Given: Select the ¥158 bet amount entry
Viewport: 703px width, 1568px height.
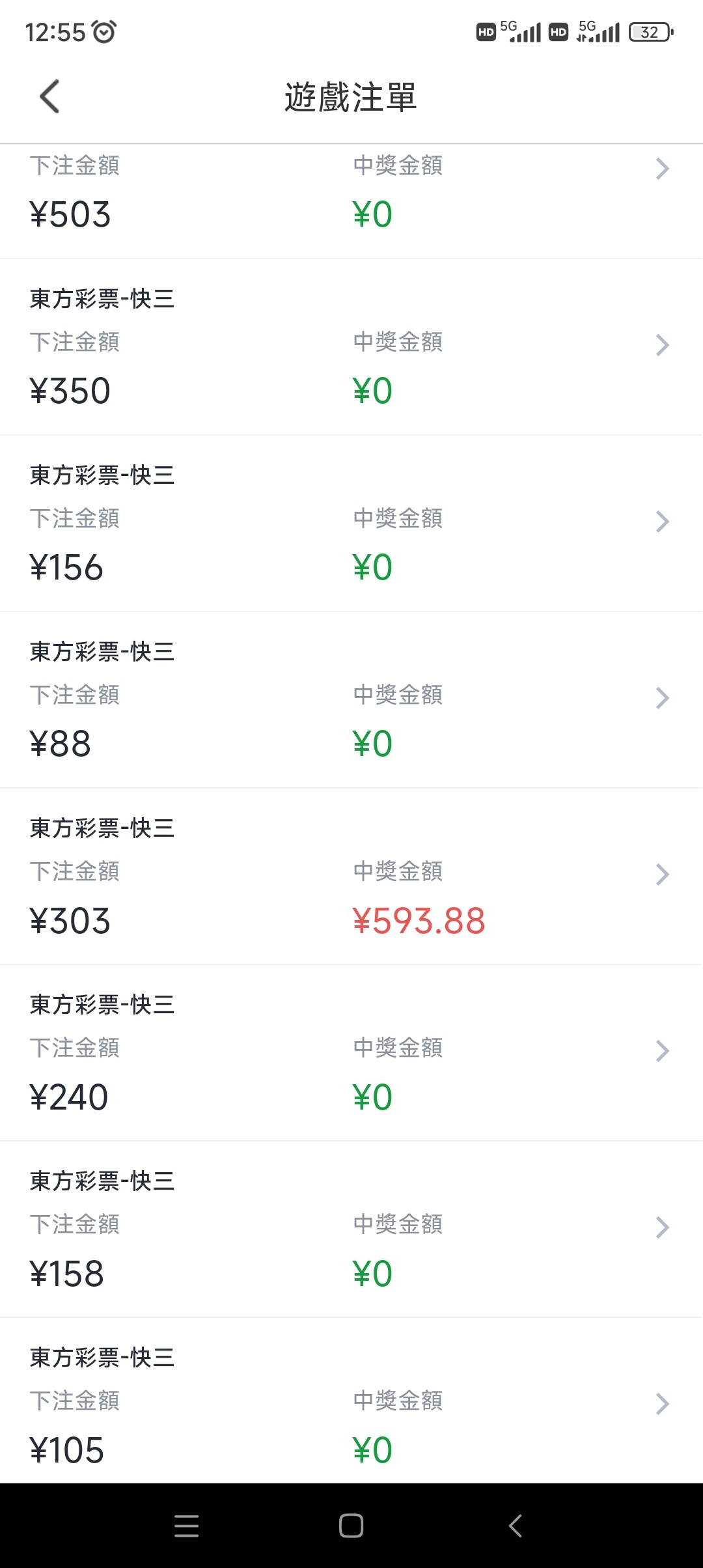Looking at the screenshot, I should point(67,1274).
